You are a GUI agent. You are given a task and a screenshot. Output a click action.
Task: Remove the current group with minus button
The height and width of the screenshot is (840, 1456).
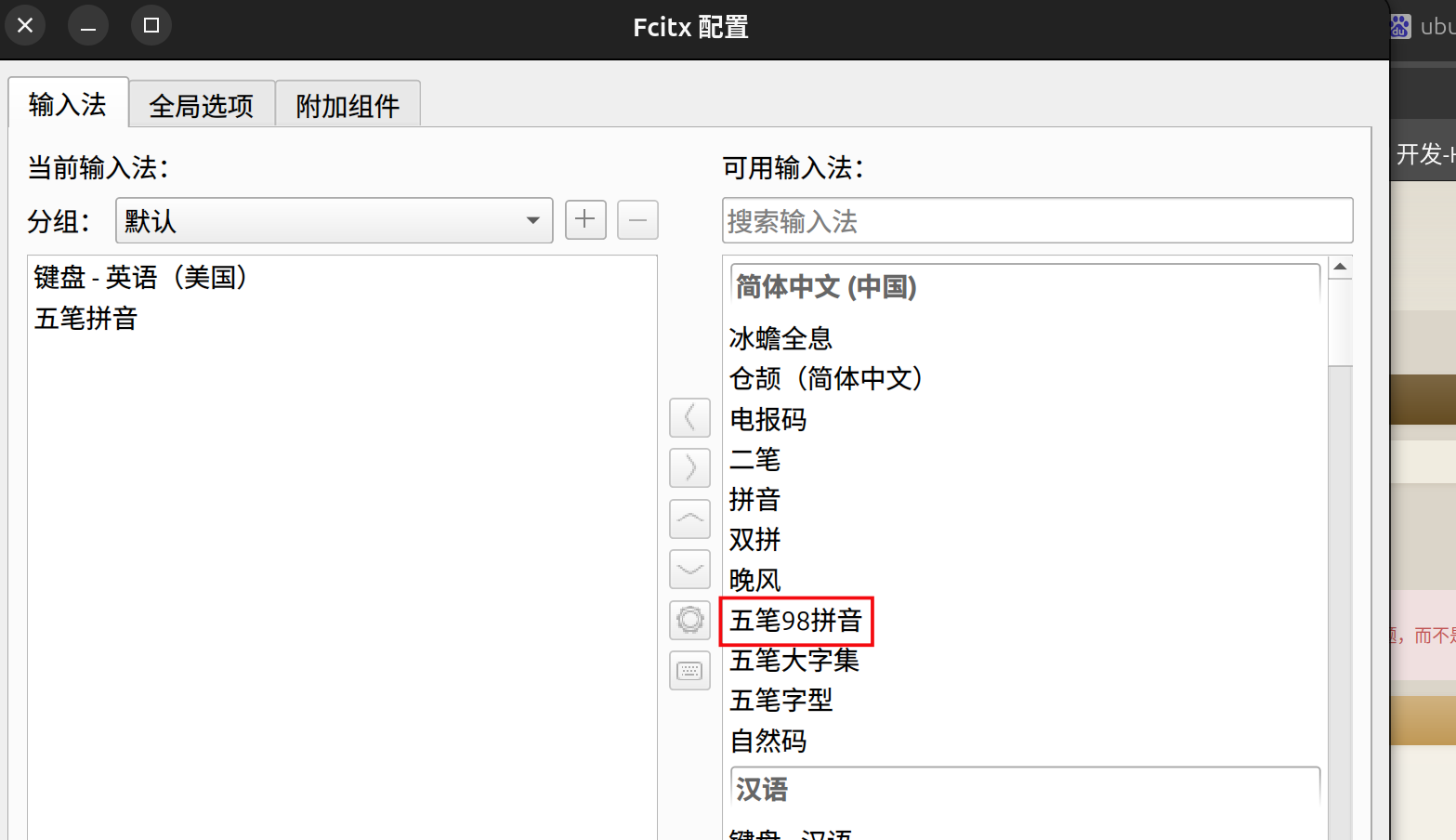point(637,220)
